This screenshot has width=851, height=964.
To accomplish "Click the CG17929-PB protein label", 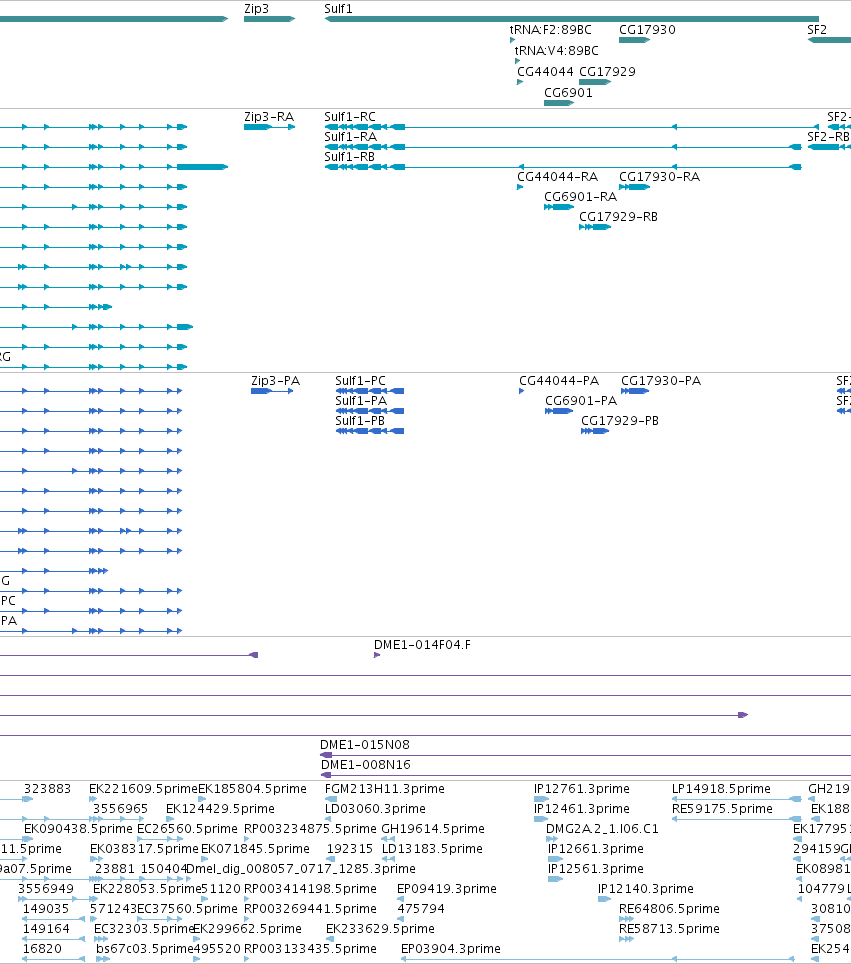I will click(620, 421).
